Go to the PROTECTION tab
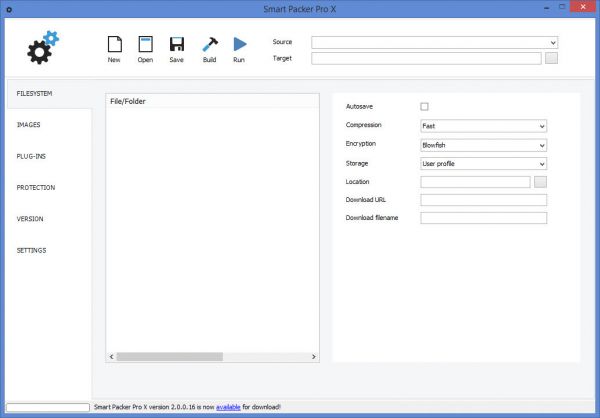600x418 pixels. (x=49, y=188)
